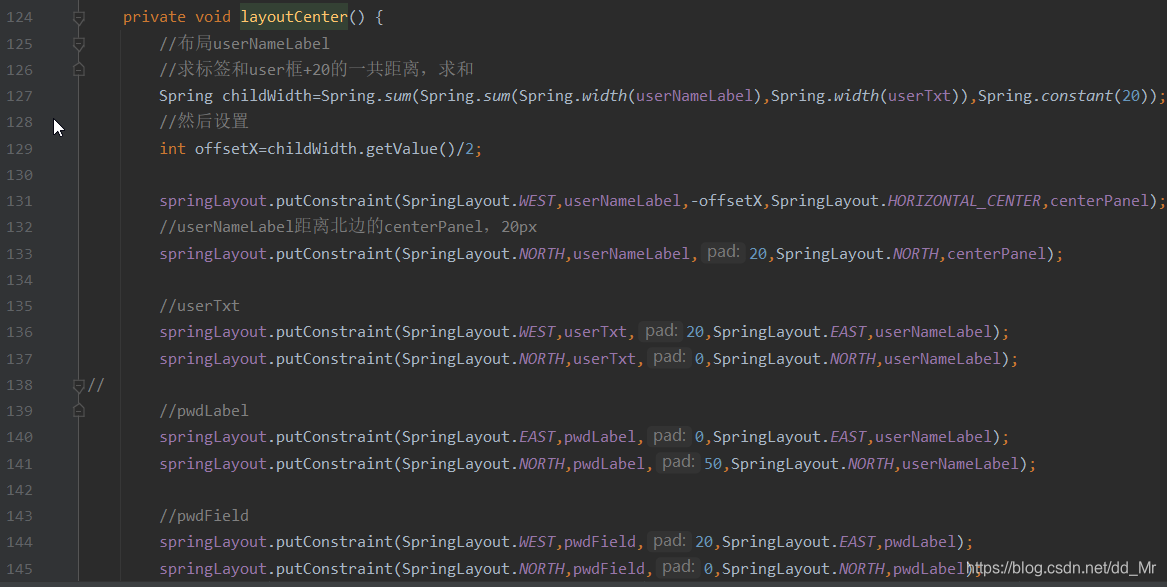Click the 'pad:' inlay hint on line 137

coord(668,357)
